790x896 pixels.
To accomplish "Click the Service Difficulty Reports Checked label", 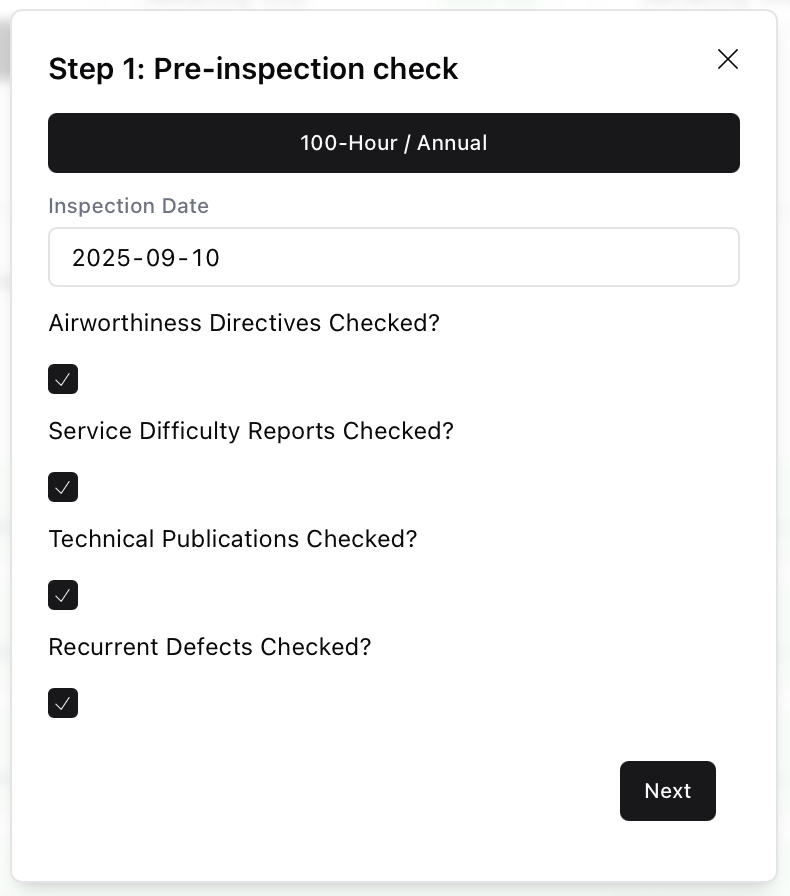I will click(x=251, y=431).
